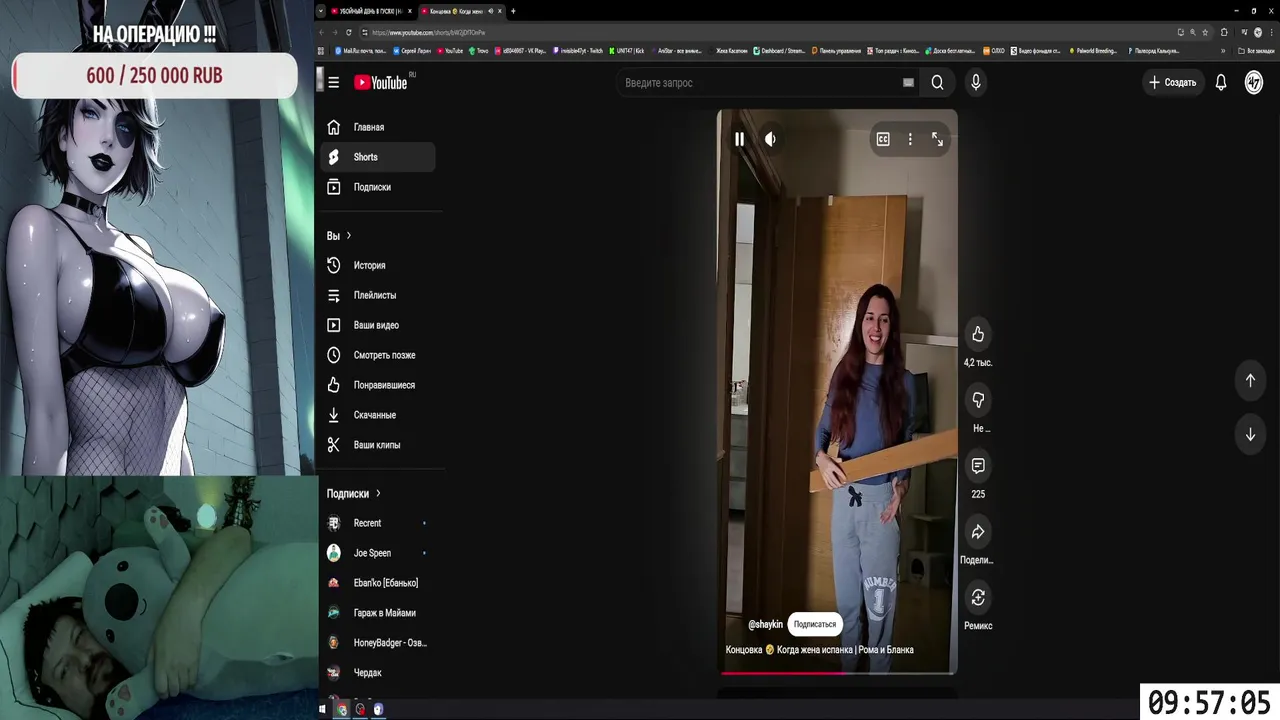Open the Чердак subscription channel
The height and width of the screenshot is (720, 1280).
tap(380, 673)
